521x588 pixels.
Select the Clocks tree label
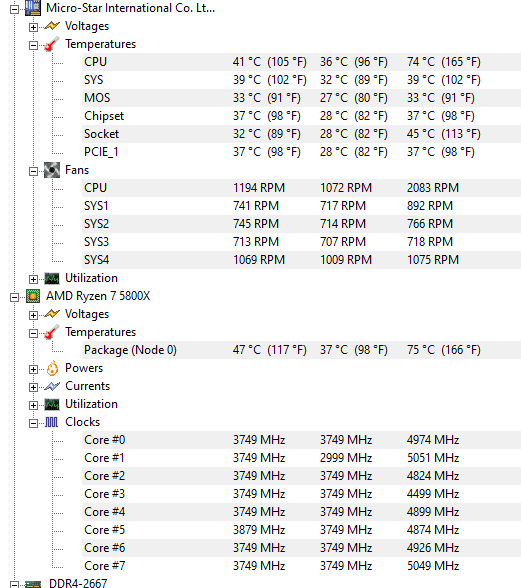click(x=83, y=422)
